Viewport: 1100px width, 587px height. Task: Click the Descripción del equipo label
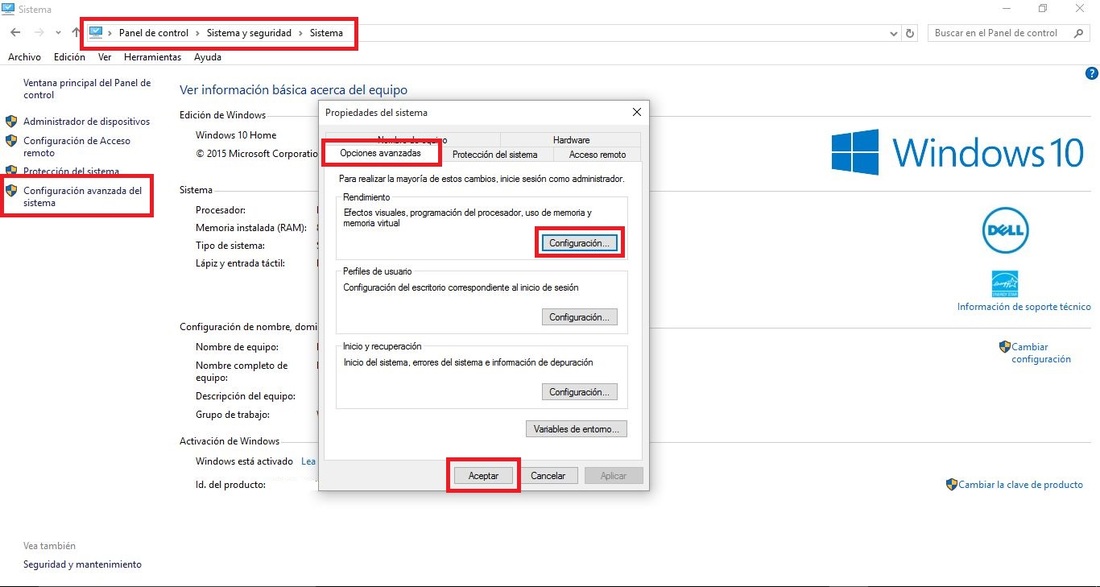[x=246, y=396]
